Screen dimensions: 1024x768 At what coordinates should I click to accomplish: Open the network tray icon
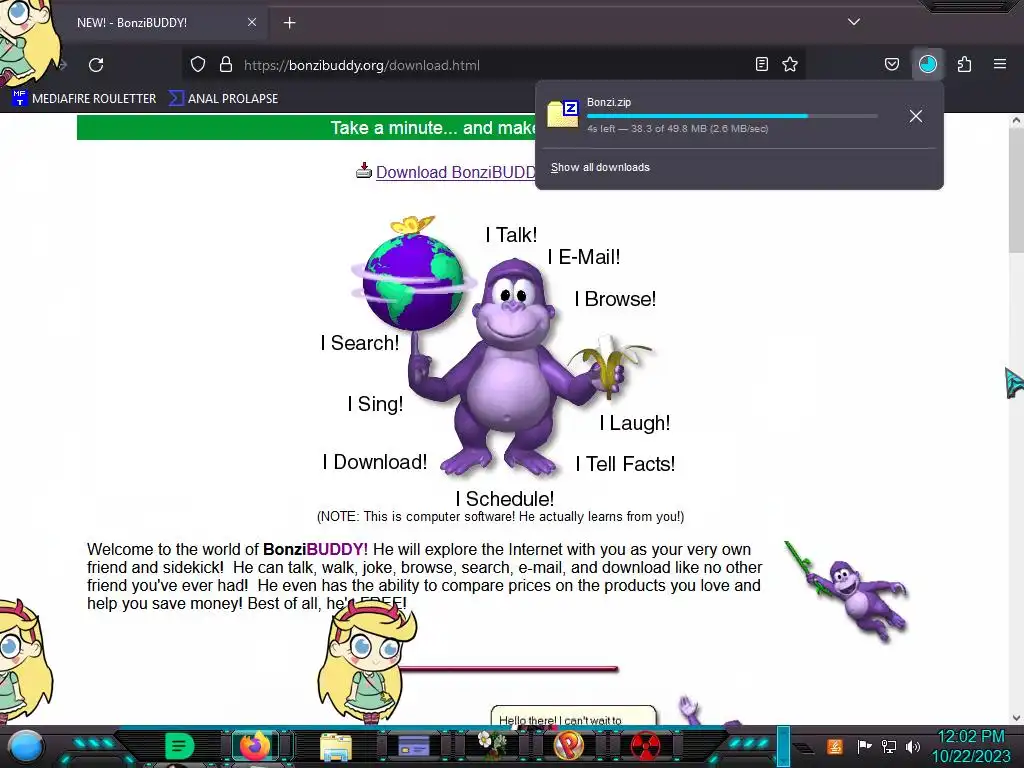[889, 746]
